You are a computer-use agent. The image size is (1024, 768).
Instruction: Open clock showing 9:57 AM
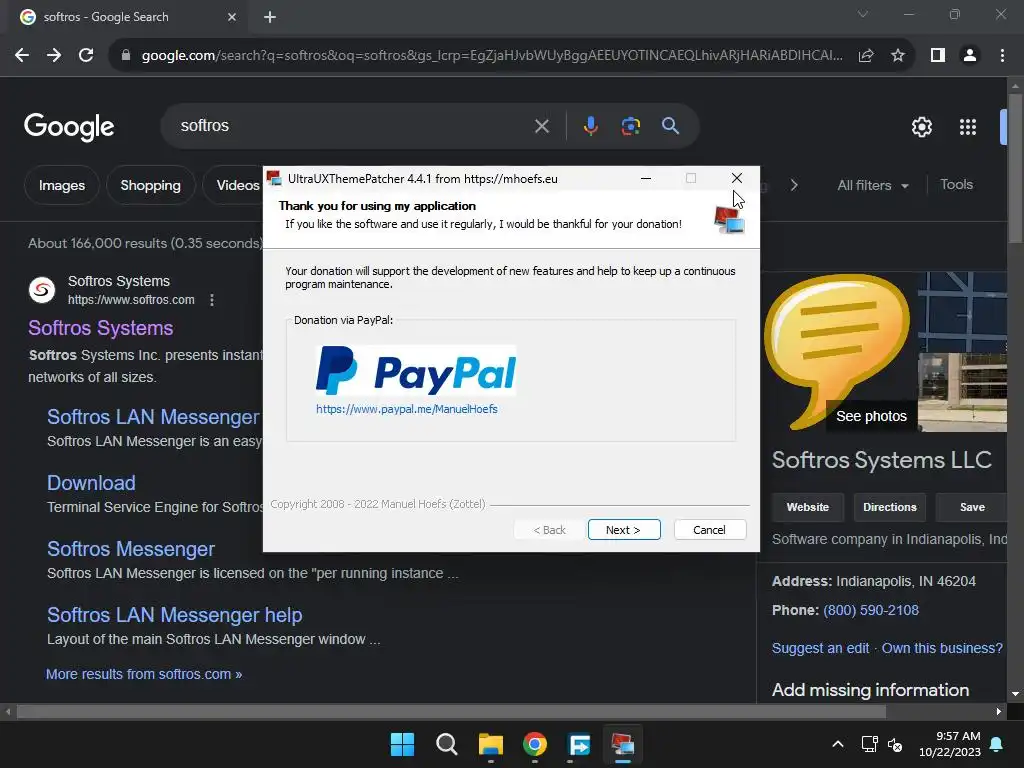950,744
